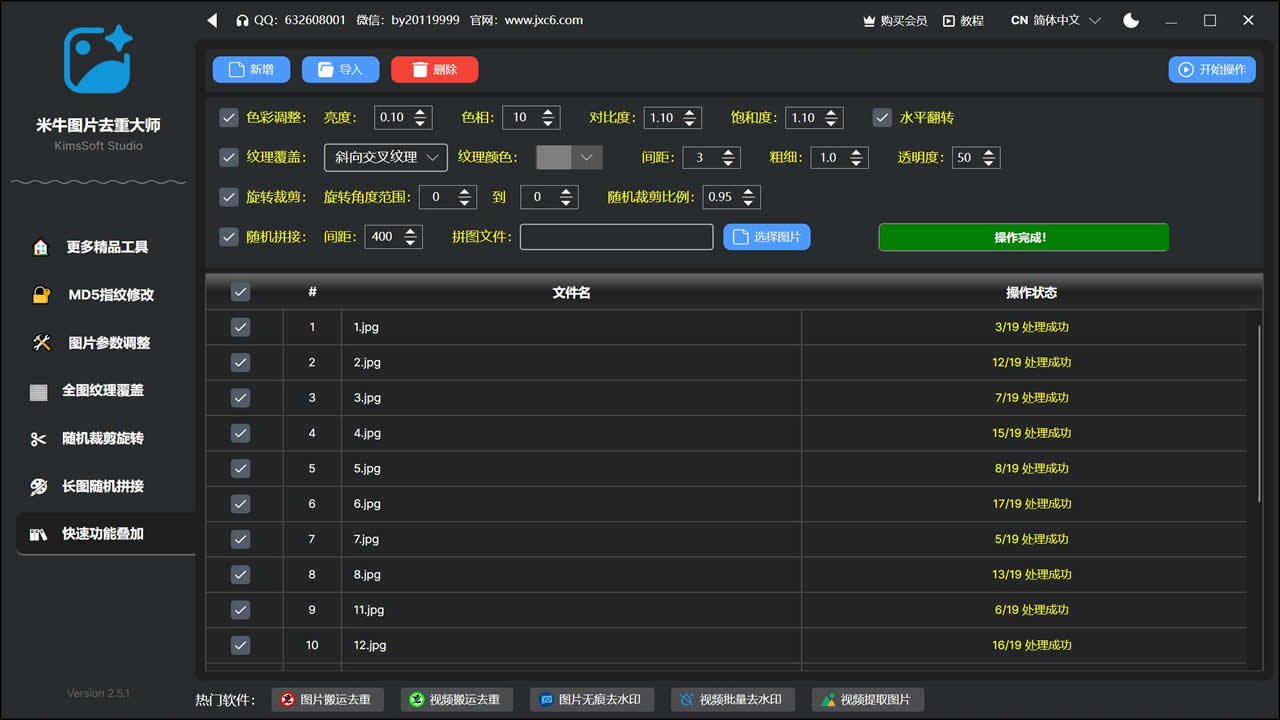Switch to 图片参数调整 sidebar item
Image resolution: width=1280 pixels, height=720 pixels.
tap(107, 343)
